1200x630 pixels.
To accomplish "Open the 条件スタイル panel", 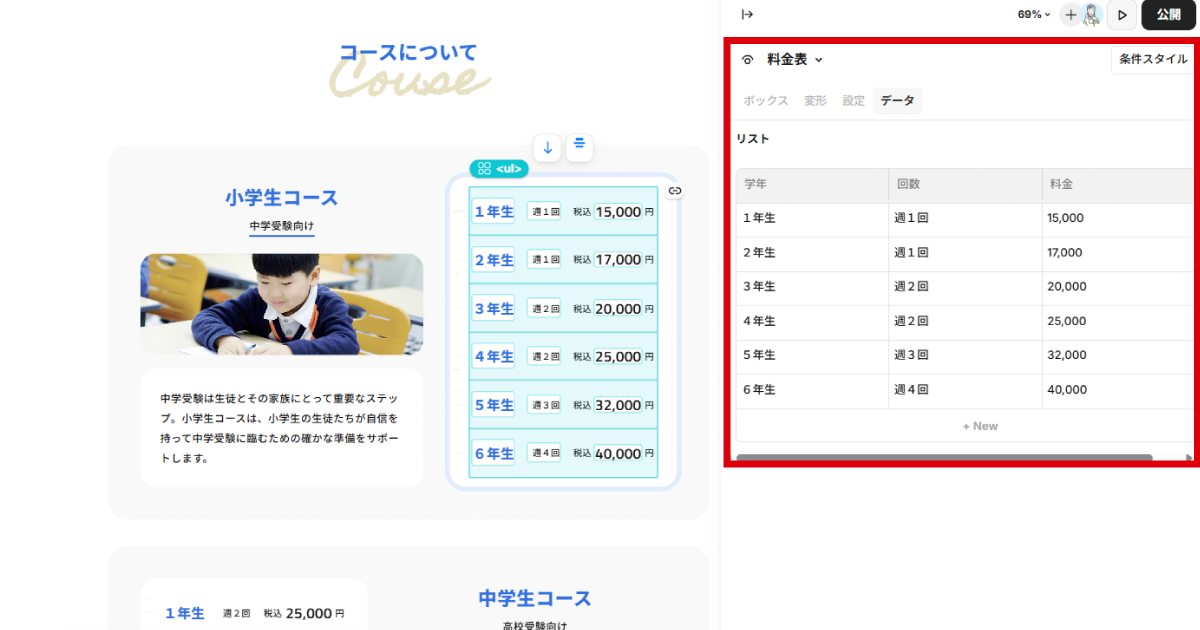I will (x=1151, y=59).
